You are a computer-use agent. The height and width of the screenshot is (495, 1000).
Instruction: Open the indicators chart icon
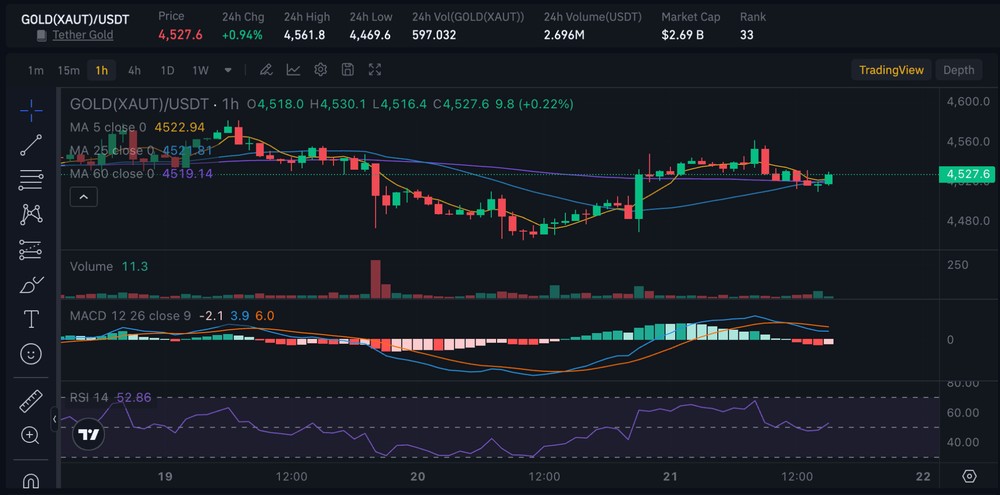(293, 70)
